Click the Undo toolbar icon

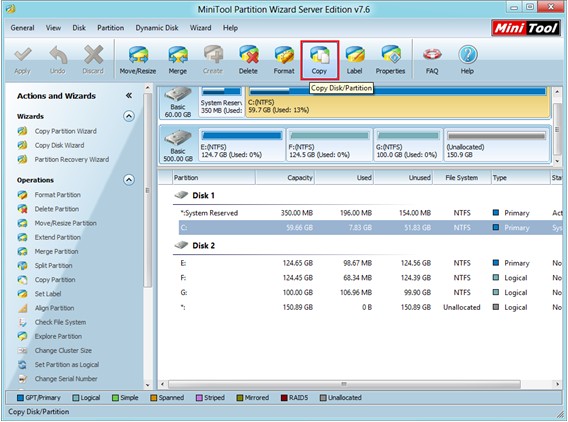coord(58,60)
